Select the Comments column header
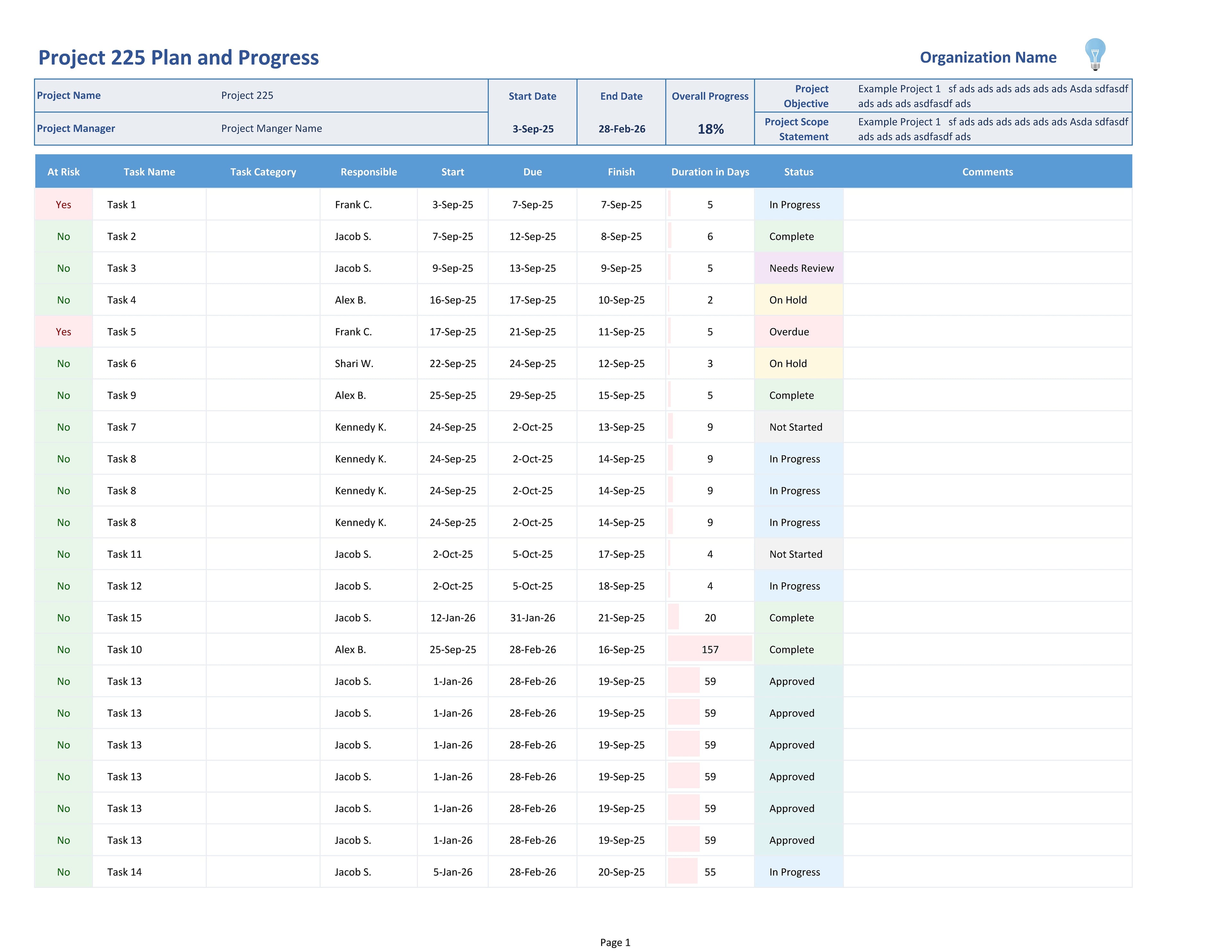 coord(987,172)
